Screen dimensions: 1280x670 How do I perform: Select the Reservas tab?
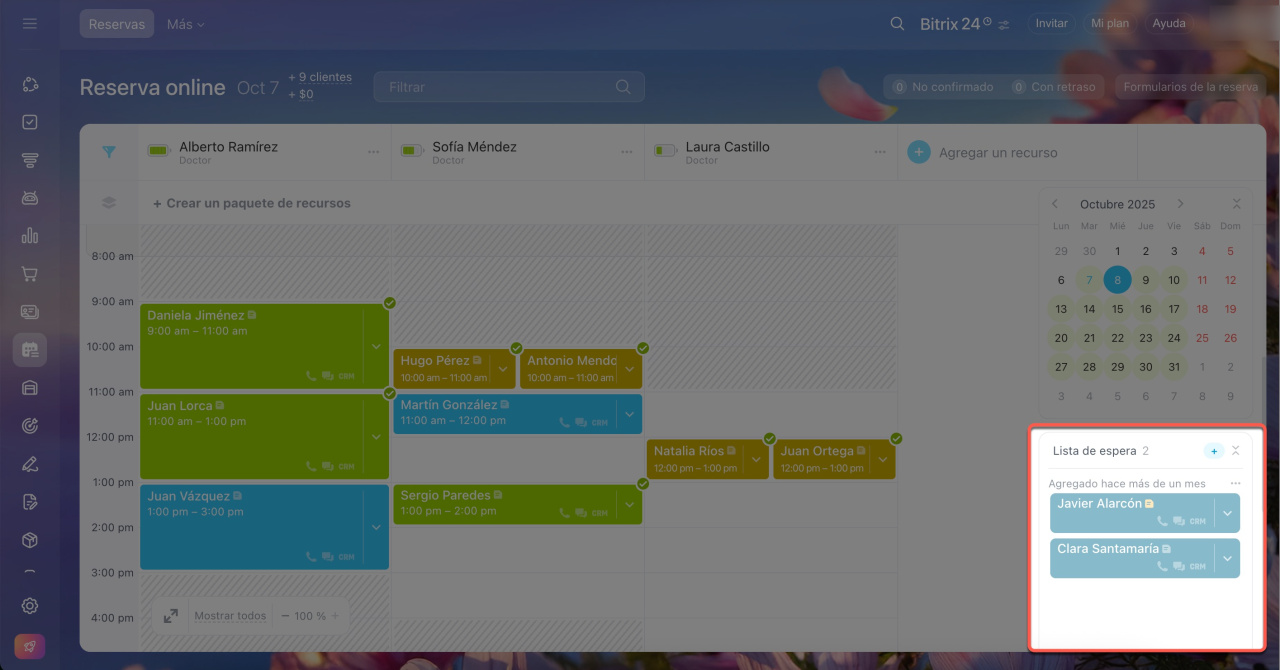[x=117, y=24]
